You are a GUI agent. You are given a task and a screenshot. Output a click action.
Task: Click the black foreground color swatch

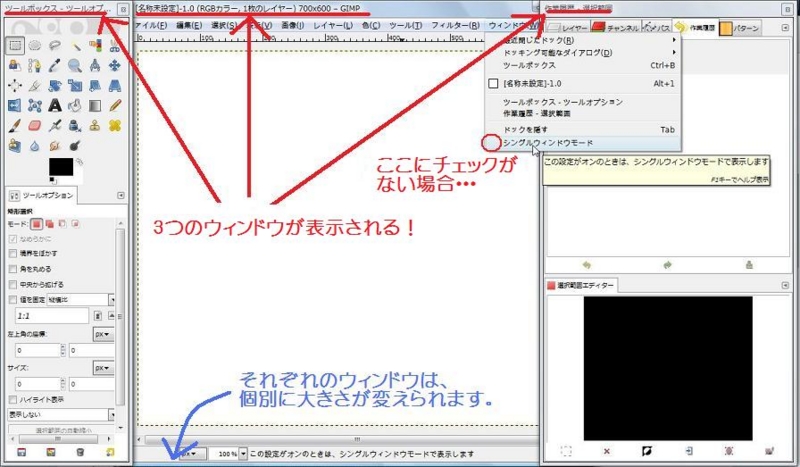click(61, 166)
